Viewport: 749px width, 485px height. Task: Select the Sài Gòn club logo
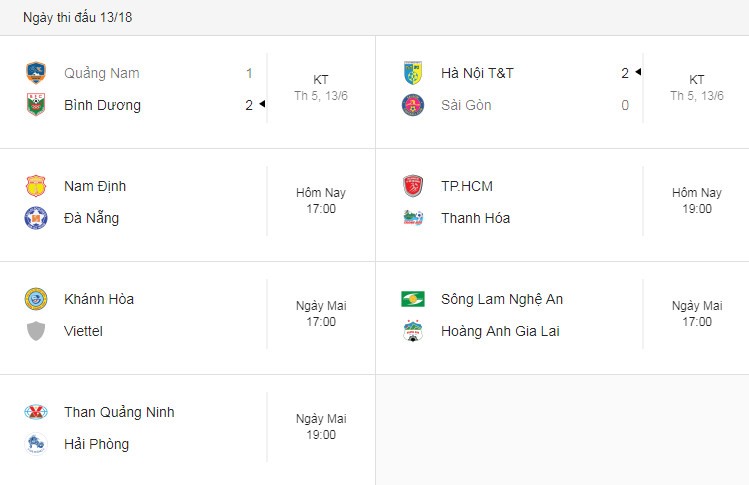(x=413, y=105)
